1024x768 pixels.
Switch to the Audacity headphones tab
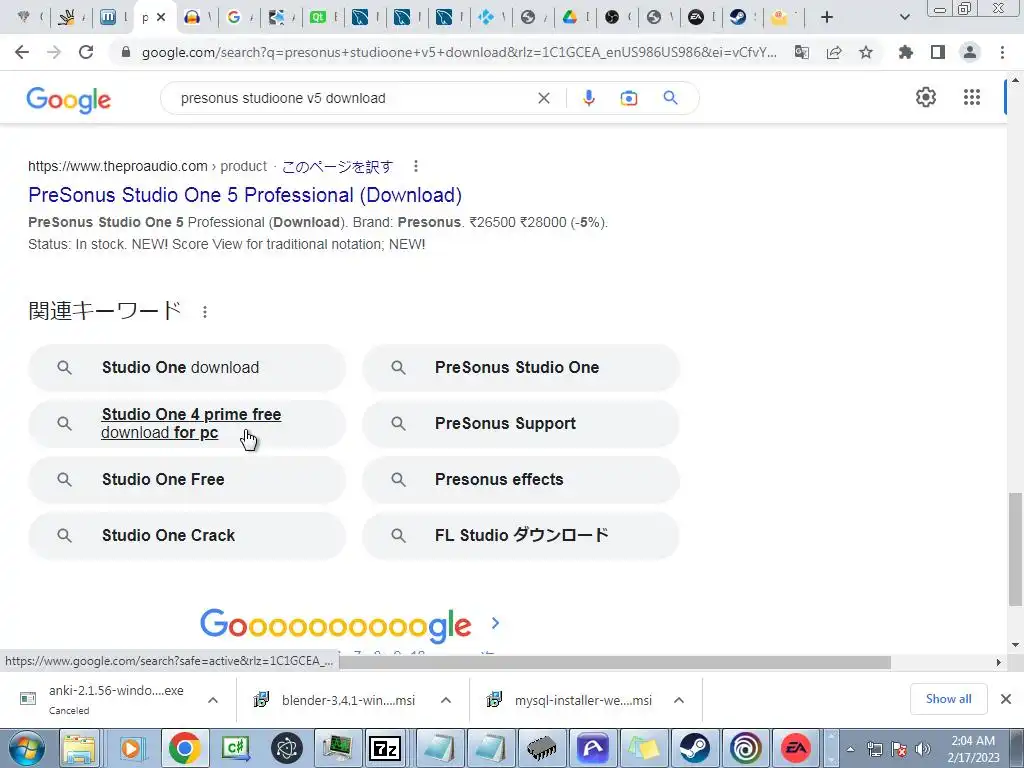click(x=193, y=17)
